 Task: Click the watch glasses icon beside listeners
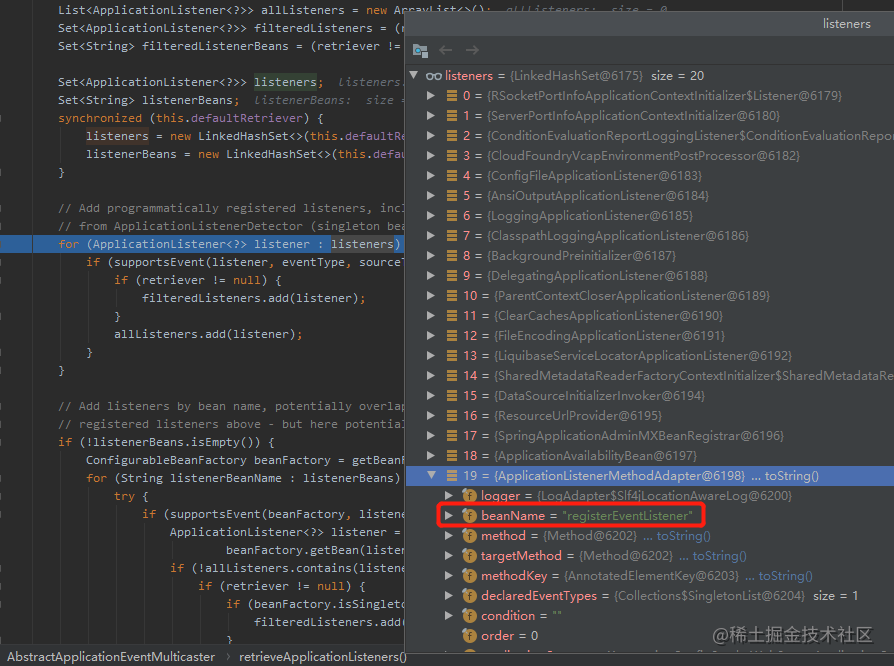tap(434, 76)
